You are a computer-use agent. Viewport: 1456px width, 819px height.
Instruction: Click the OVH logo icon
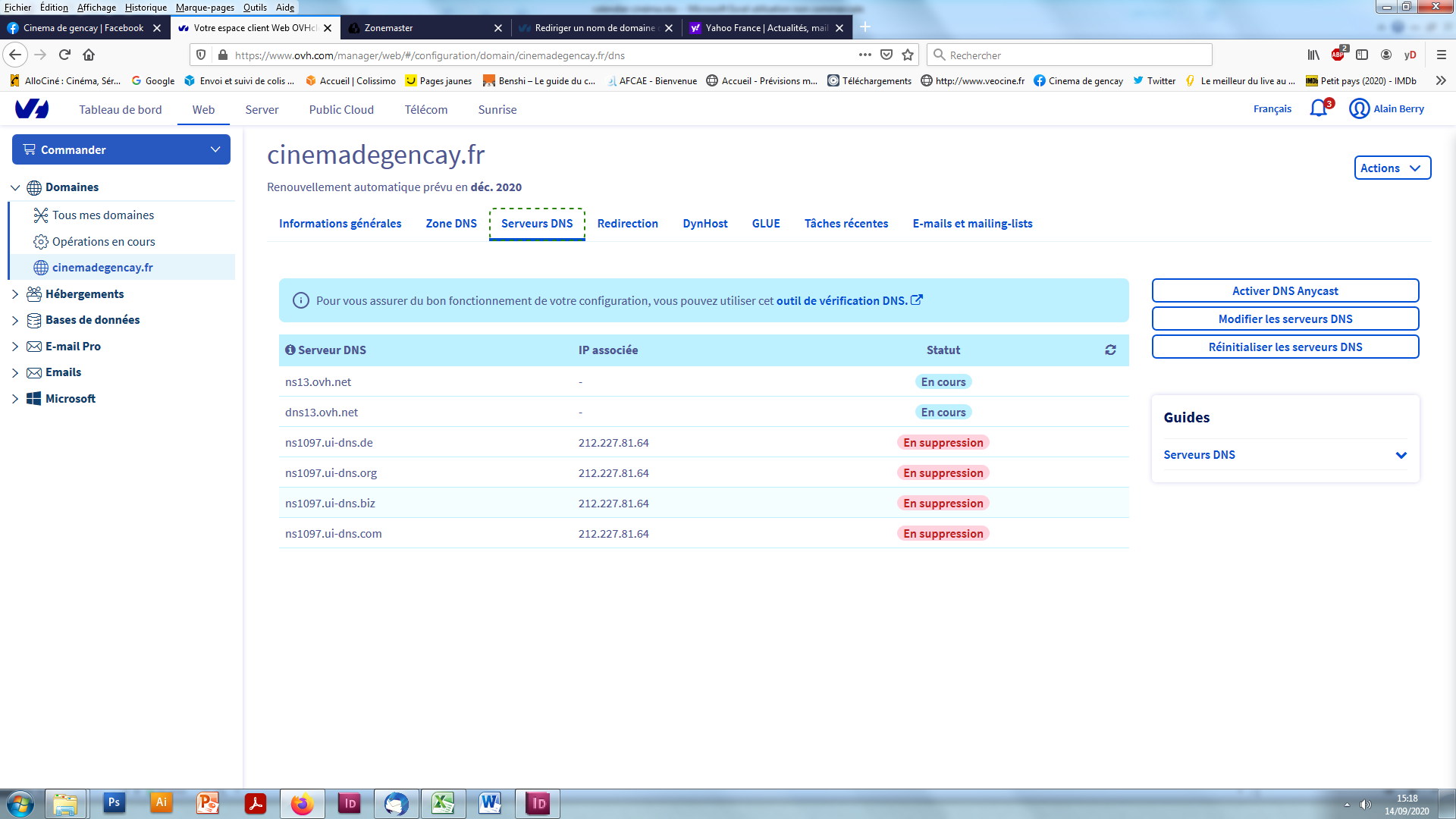point(32,109)
